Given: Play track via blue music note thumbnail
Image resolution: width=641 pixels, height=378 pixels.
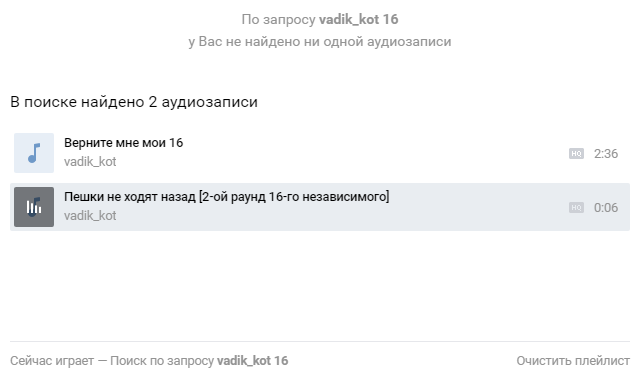Looking at the screenshot, I should (x=34, y=153).
